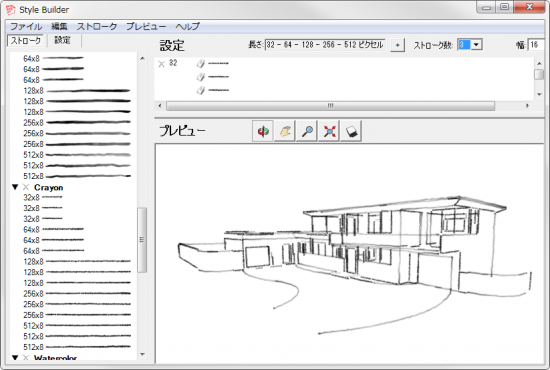This screenshot has width=550, height=370.
Task: Select the first 128x8 stroke above Crayon
Action: [77, 91]
